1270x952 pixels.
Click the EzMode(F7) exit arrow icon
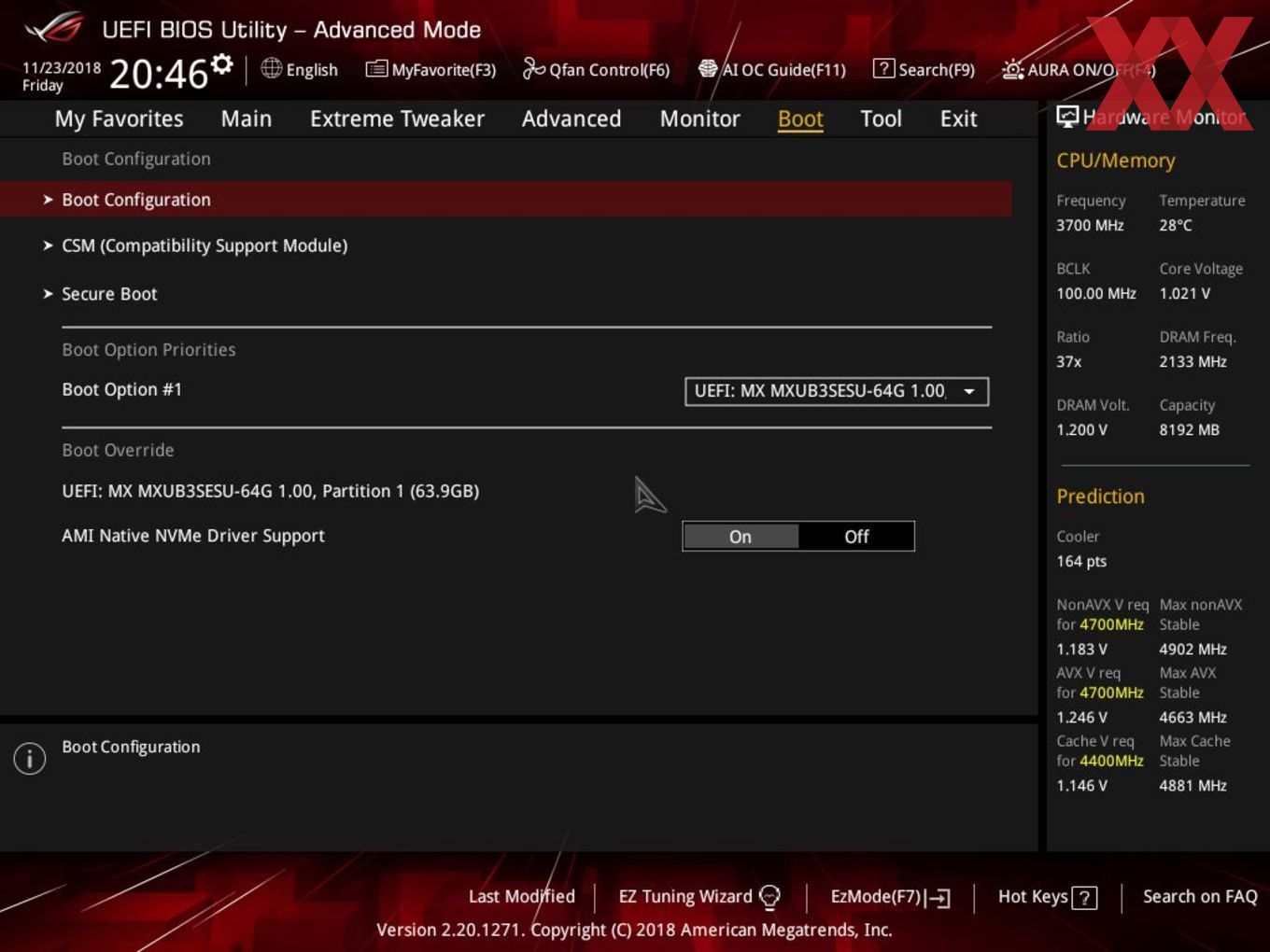pyautogui.click(x=938, y=898)
